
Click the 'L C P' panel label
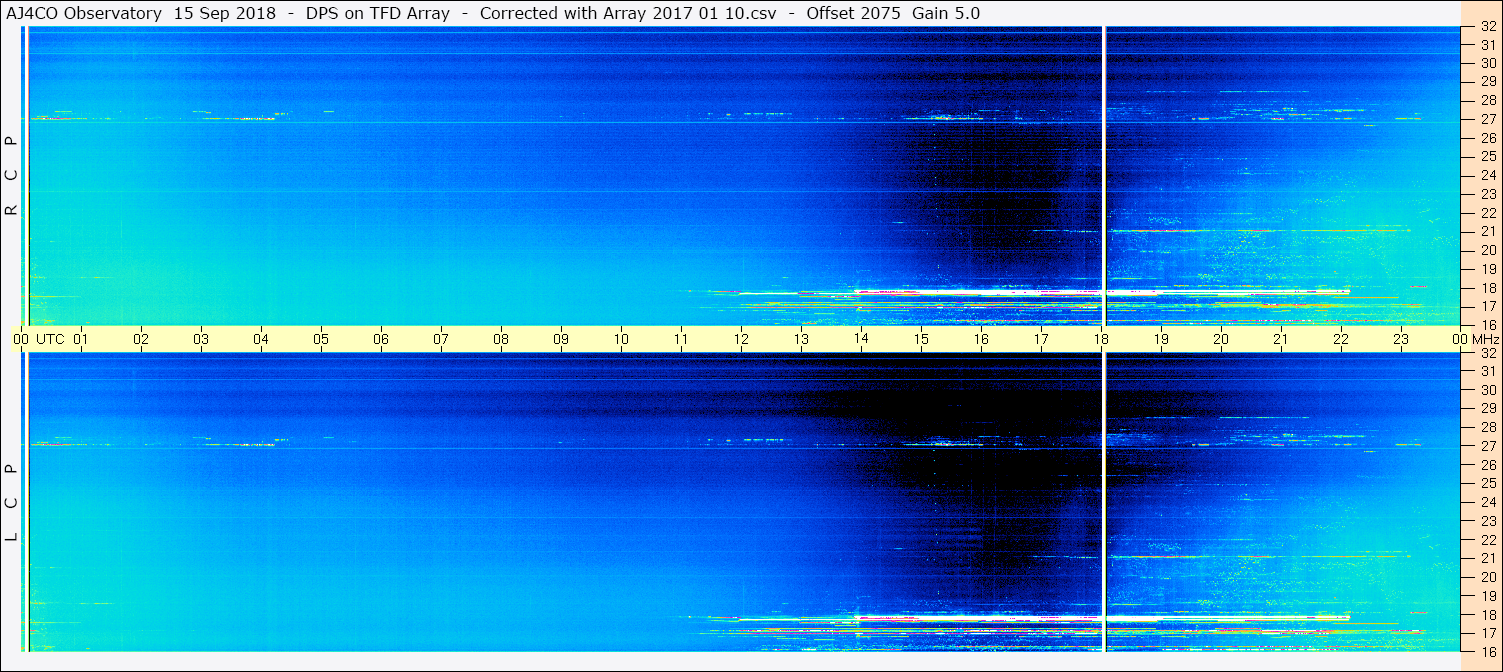pos(12,502)
